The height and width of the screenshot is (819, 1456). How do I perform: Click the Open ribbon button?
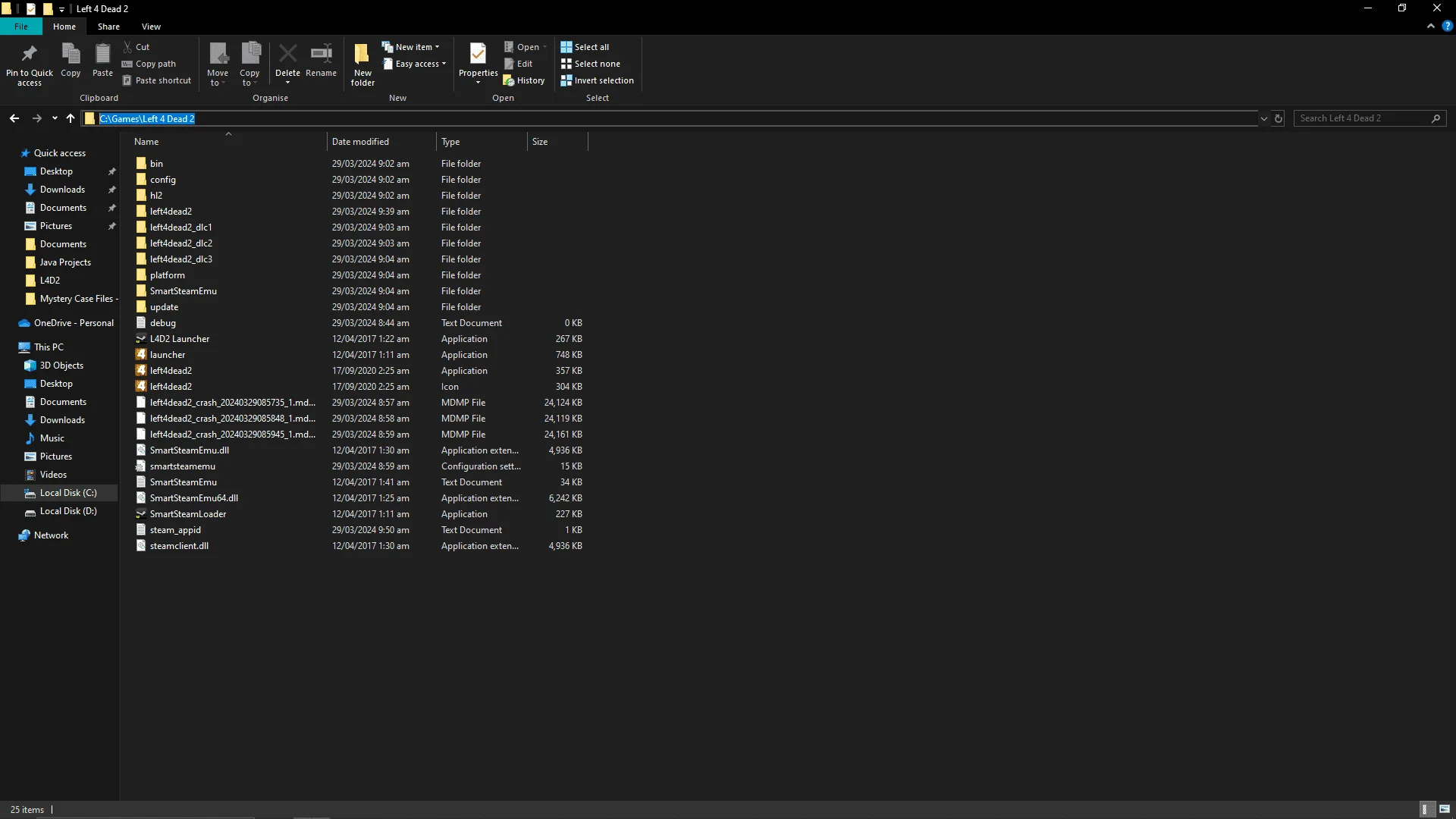pyautogui.click(x=525, y=47)
